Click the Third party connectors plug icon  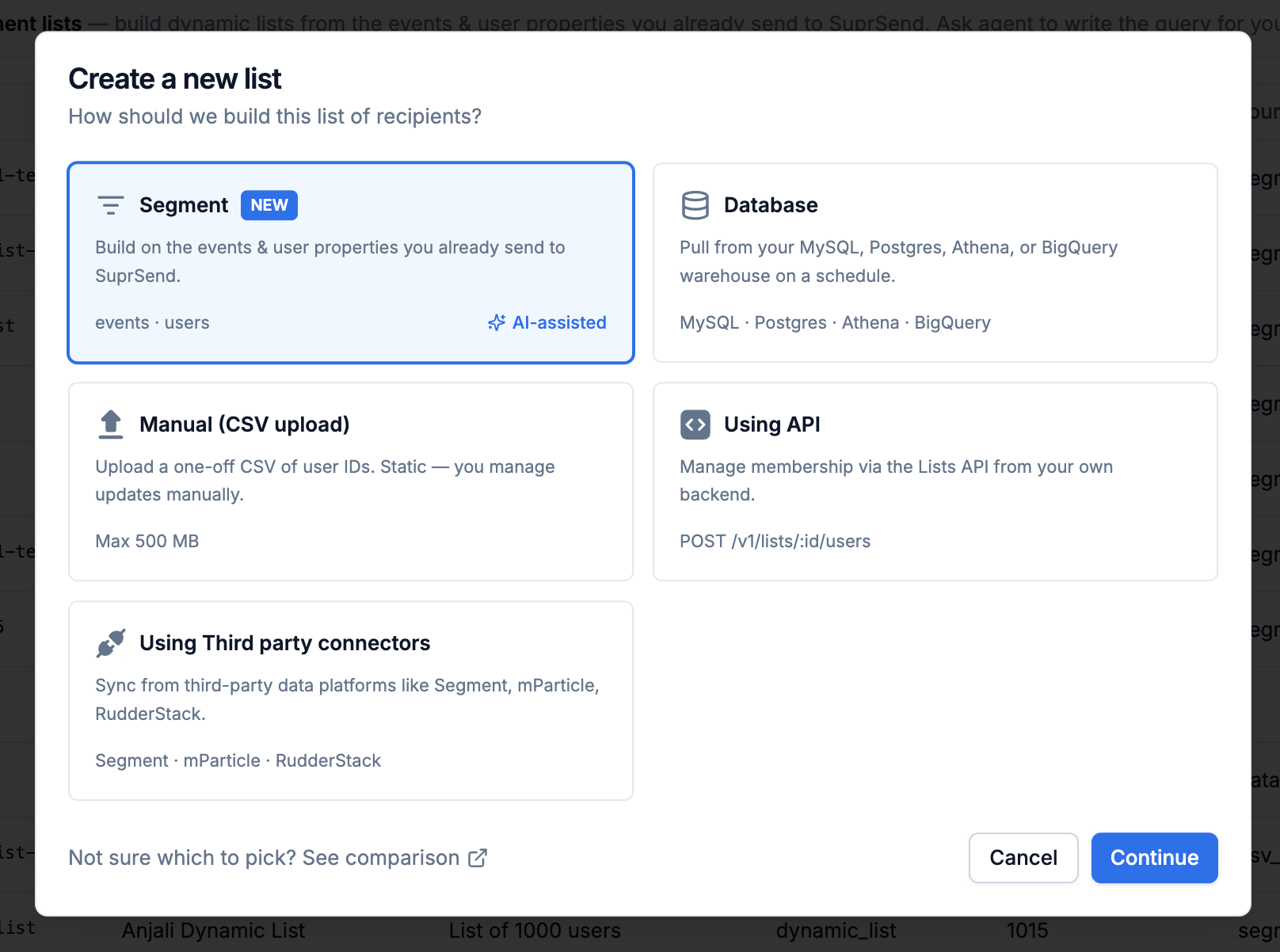(111, 643)
